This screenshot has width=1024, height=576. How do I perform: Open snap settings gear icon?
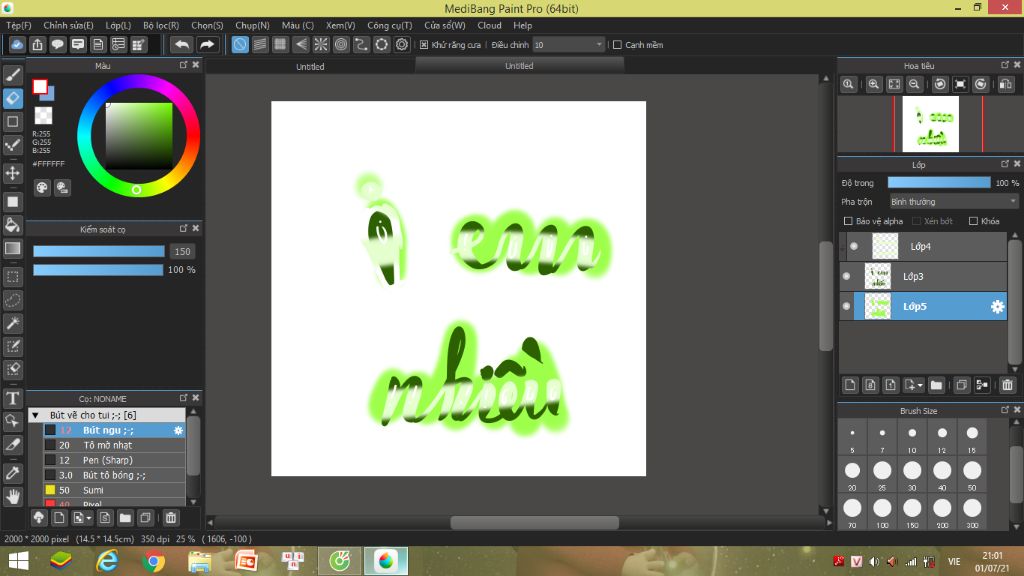(x=402, y=44)
